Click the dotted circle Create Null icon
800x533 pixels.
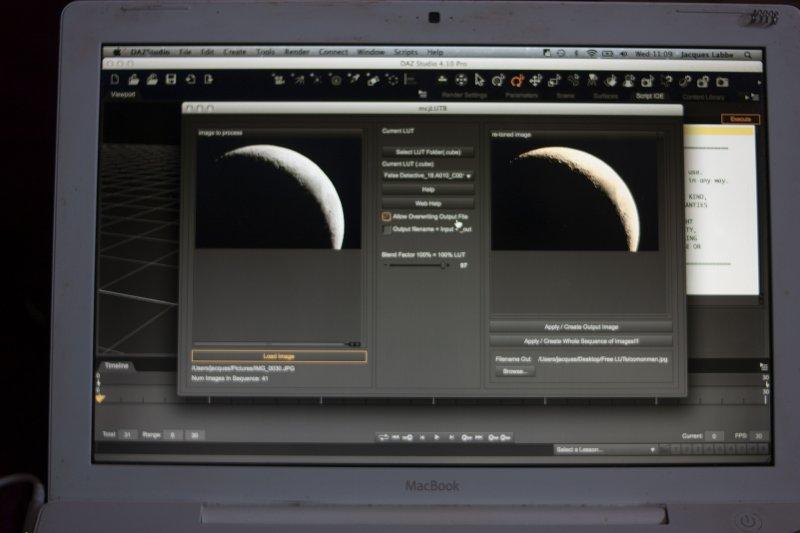point(393,80)
